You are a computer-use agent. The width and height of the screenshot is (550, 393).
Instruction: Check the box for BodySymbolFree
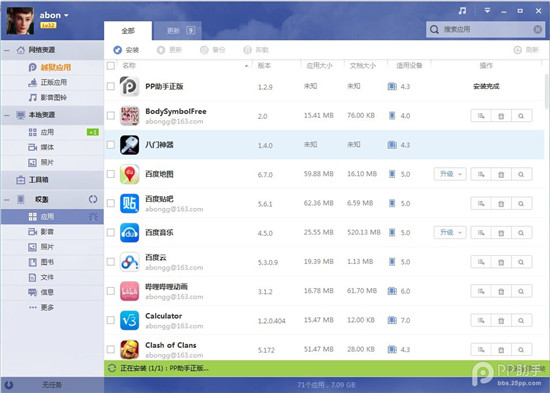click(111, 115)
